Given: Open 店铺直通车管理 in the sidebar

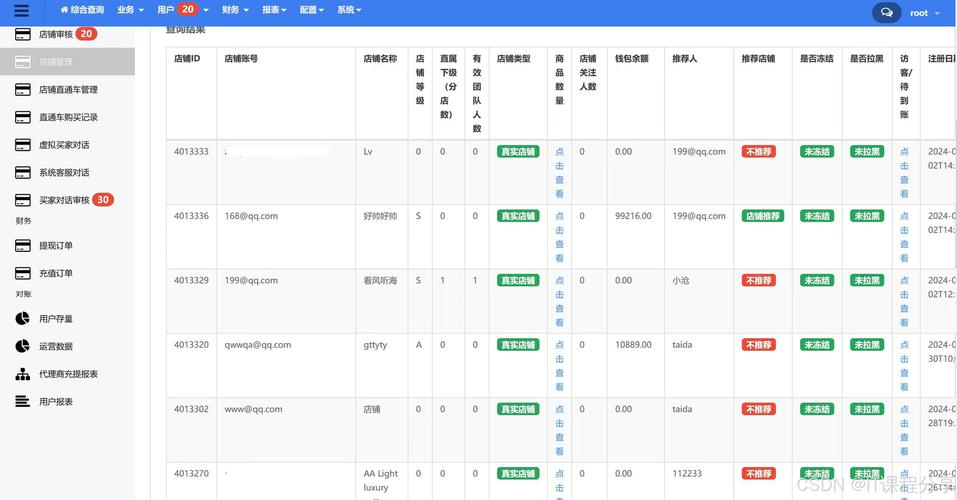Looking at the screenshot, I should 68,90.
